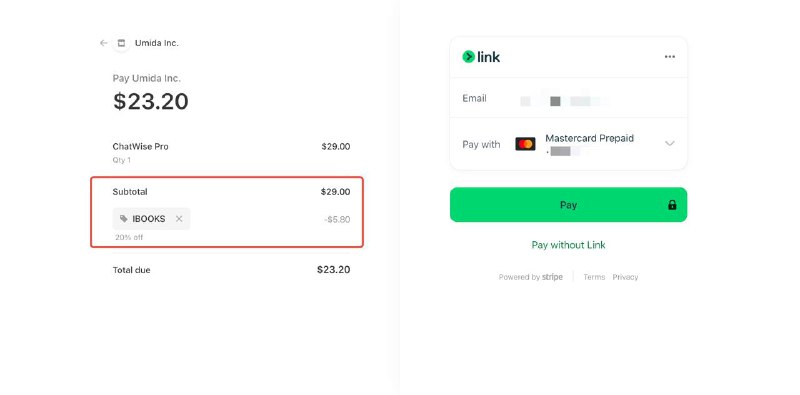Remove the IBOOKS promo code with X
The image size is (800, 395).
pyautogui.click(x=179, y=219)
